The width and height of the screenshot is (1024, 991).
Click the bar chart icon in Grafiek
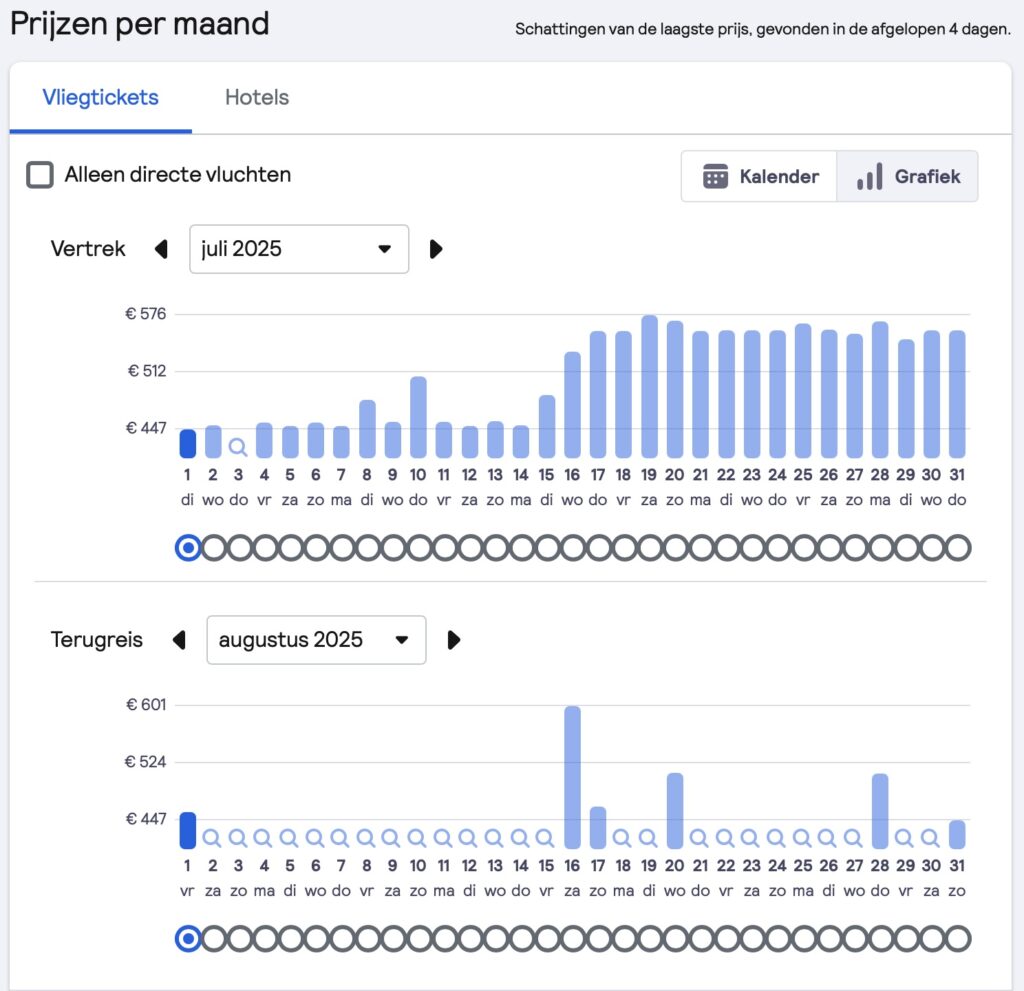[870, 176]
